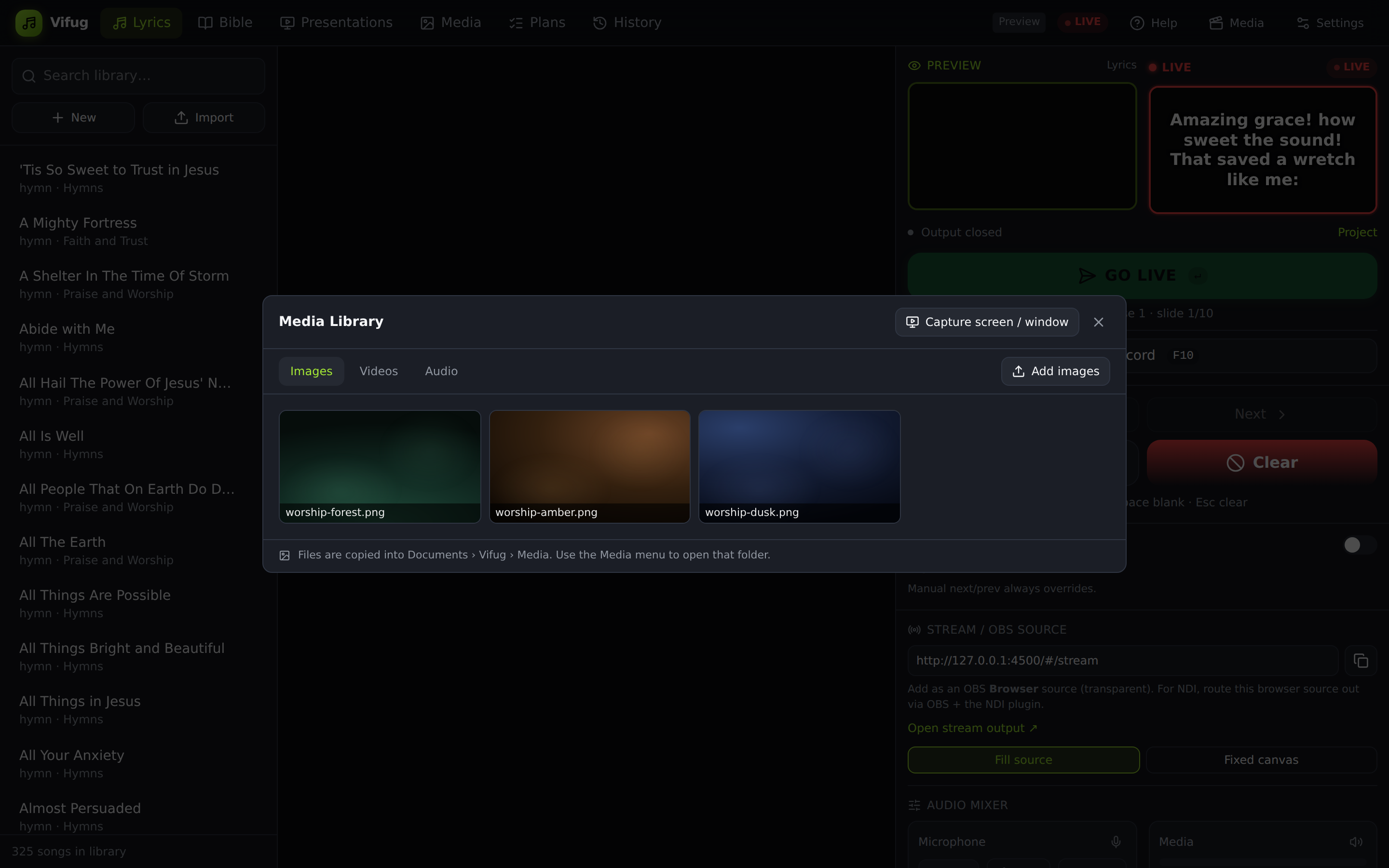The height and width of the screenshot is (868, 1389).
Task: Click the preview output pane
Action: pos(1021,147)
